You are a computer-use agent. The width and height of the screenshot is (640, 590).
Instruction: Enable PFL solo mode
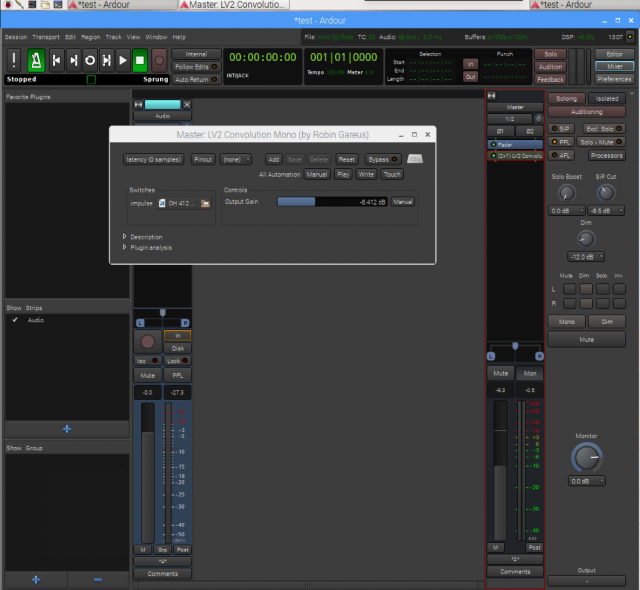(x=561, y=142)
